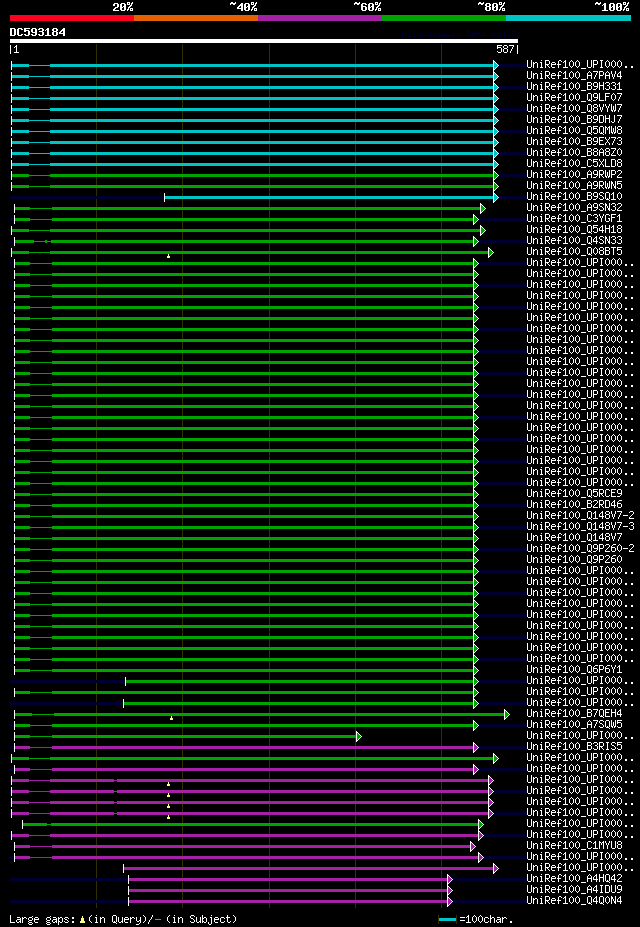640x927 pixels.
Task: Click the green arrowhead ending the B7QEH4 alignment
Action: tap(506, 714)
